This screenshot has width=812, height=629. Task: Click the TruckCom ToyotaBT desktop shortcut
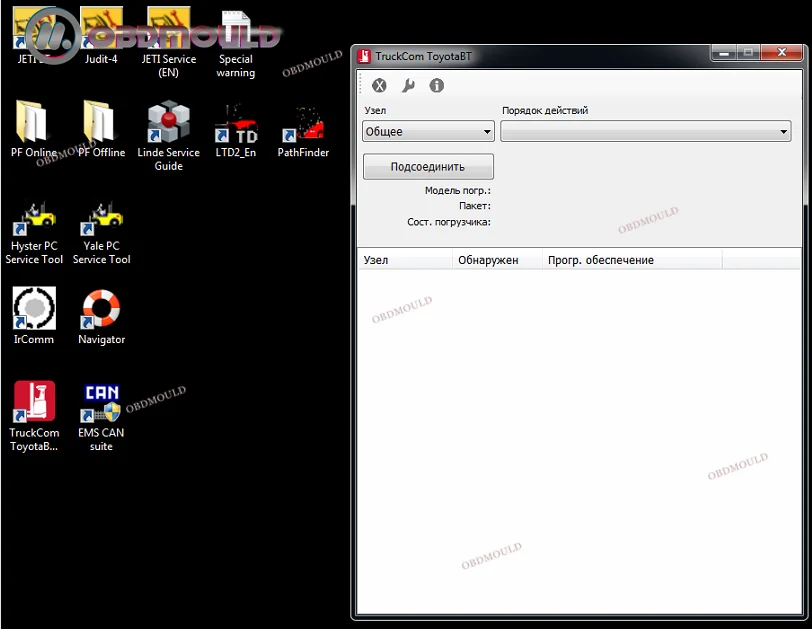(x=35, y=403)
